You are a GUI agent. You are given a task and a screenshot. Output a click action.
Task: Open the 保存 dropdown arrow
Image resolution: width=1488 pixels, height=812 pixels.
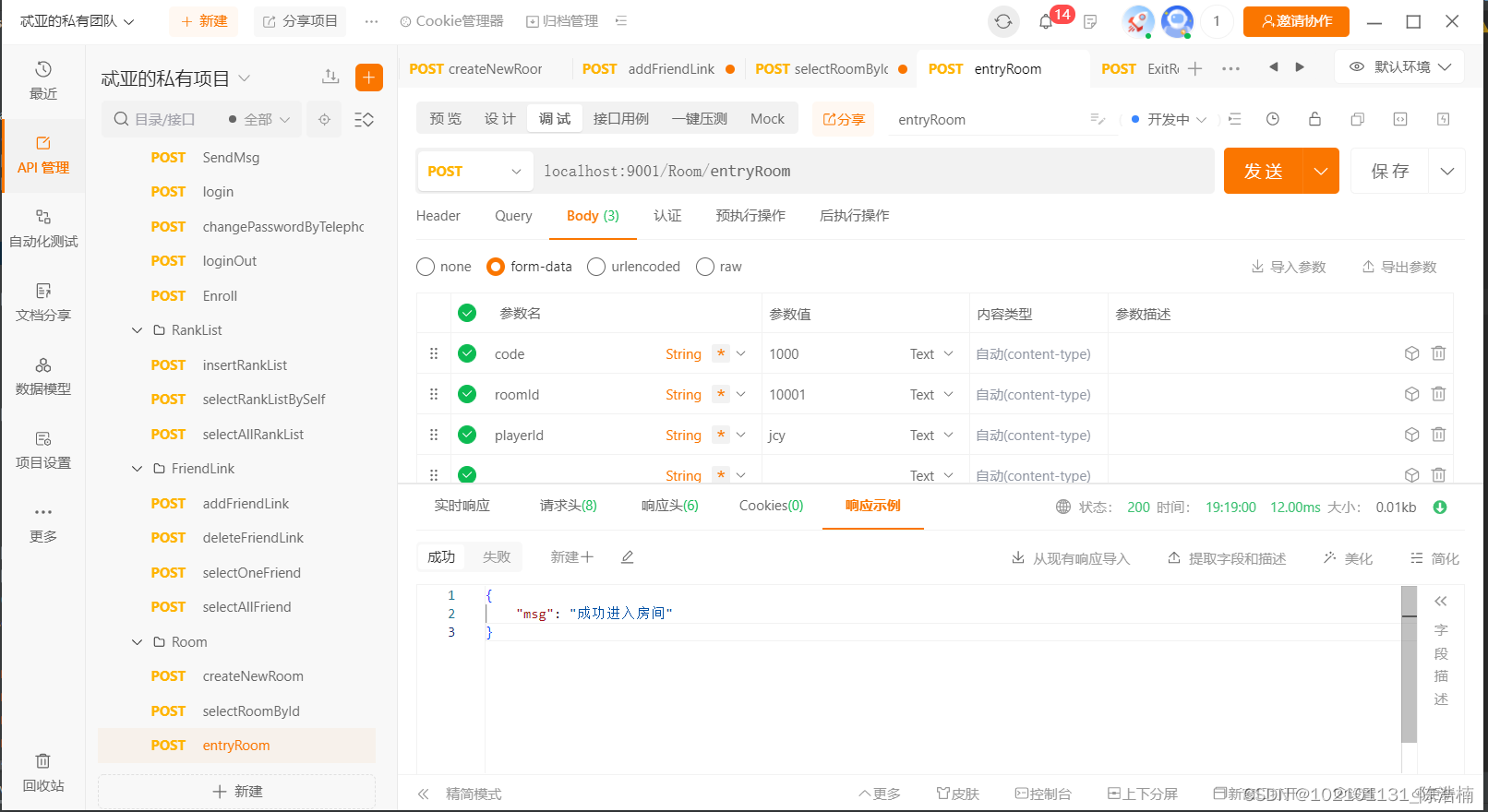(x=1447, y=171)
